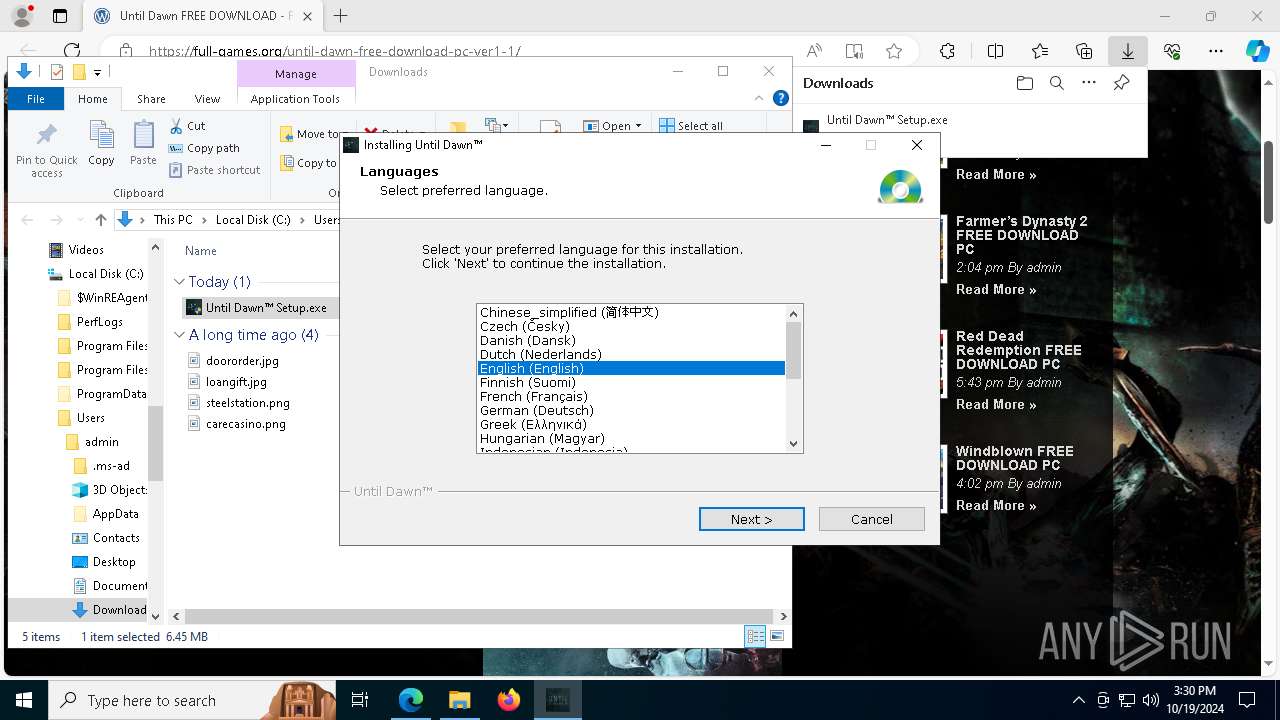The width and height of the screenshot is (1280, 720).
Task: Click Next in the Until Dawn installer
Action: (x=751, y=519)
